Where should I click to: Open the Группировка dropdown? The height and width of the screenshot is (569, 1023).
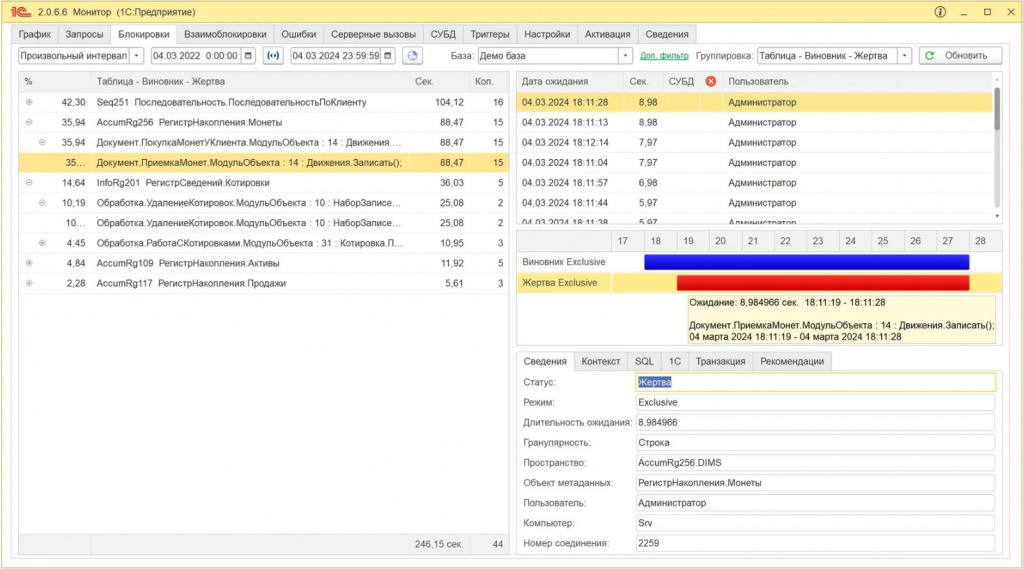pyautogui.click(x=904, y=55)
